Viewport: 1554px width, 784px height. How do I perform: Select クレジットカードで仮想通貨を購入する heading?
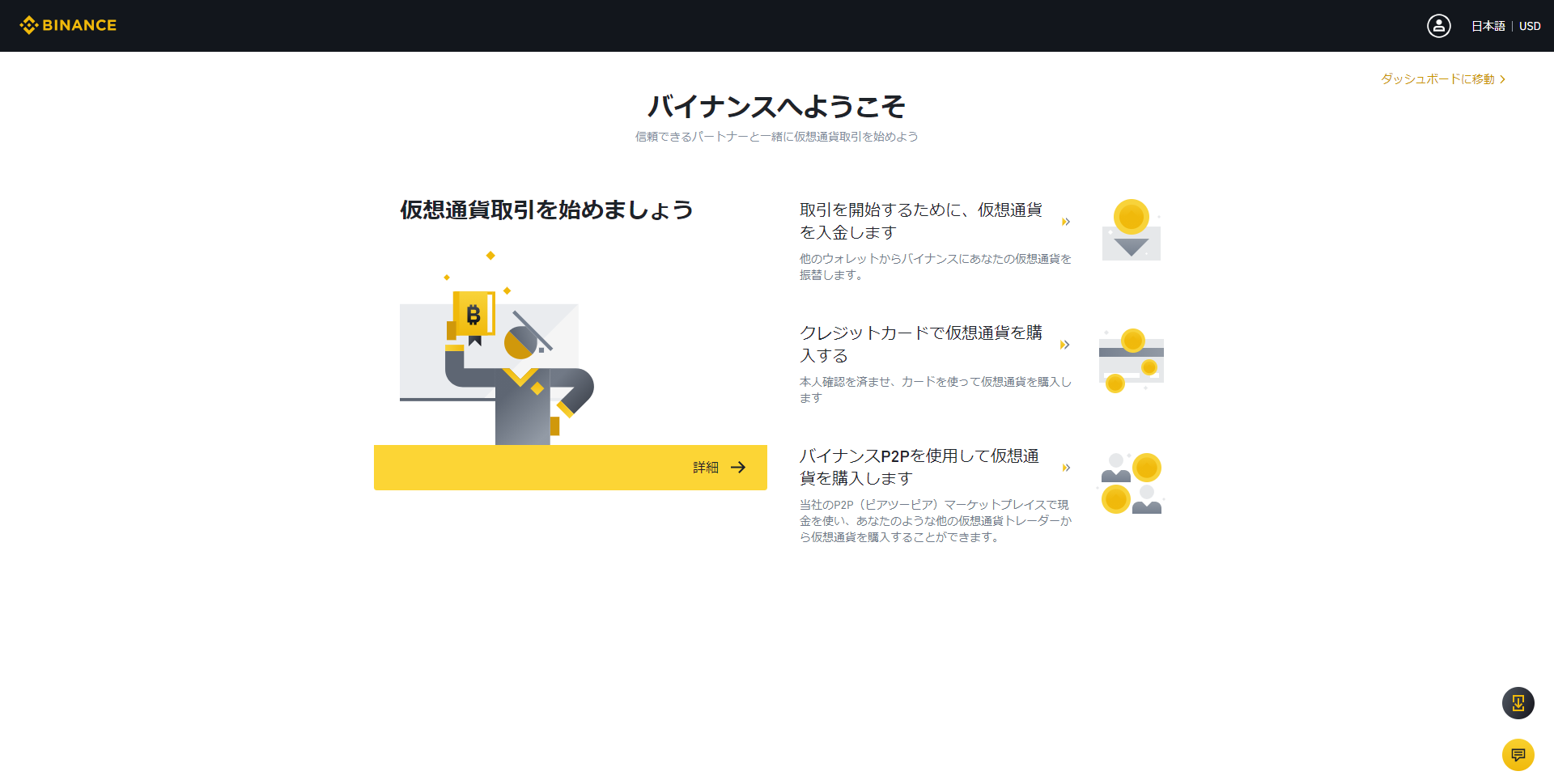920,344
